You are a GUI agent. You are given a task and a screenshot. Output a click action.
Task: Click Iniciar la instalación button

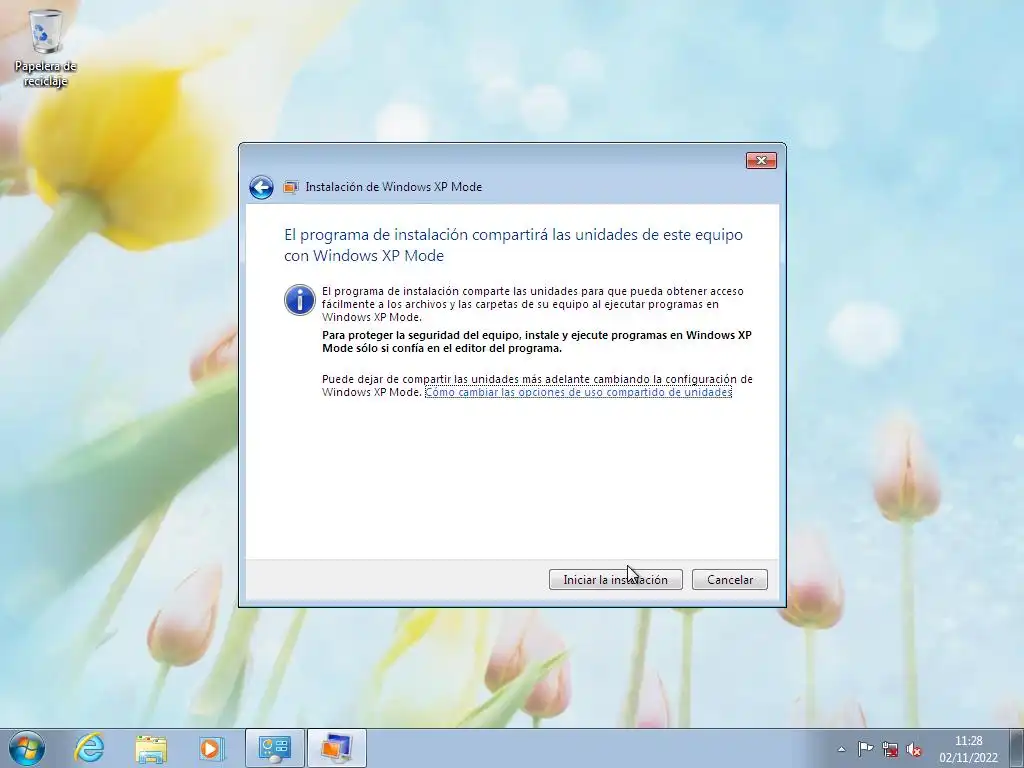click(615, 579)
